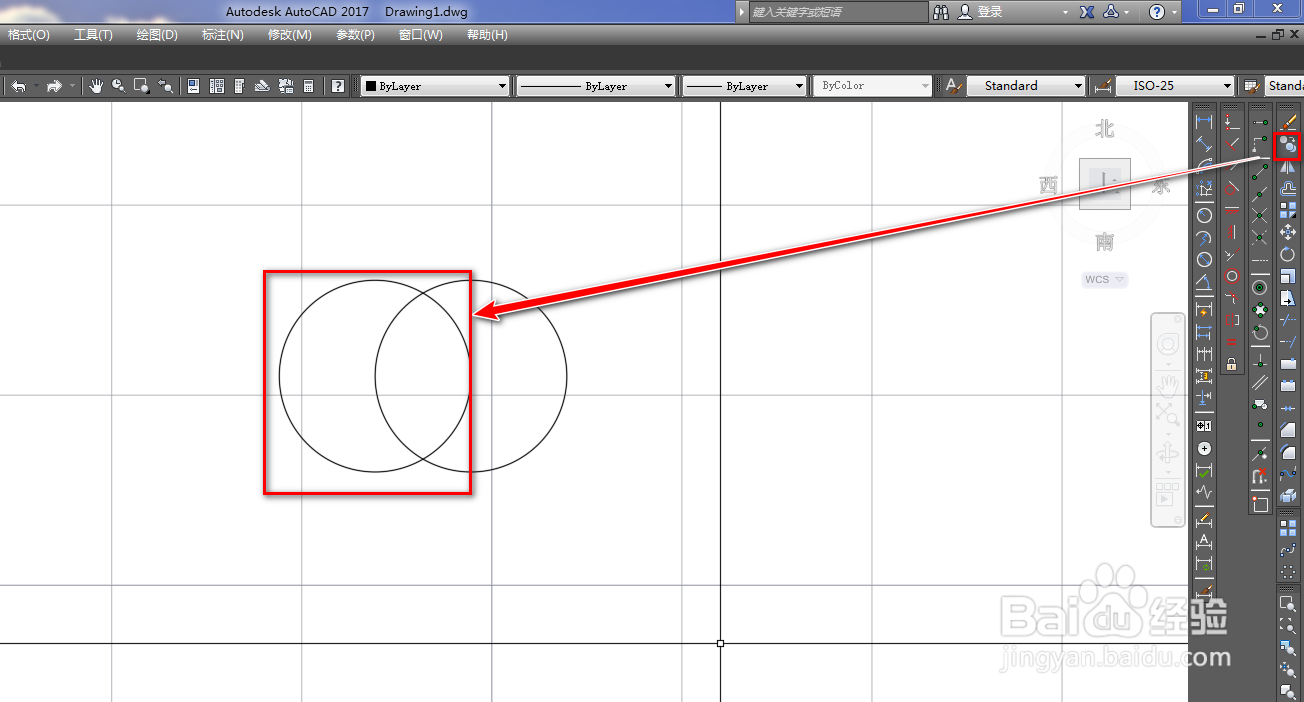
Task: Open the ByLayer lineweight dropdown
Action: (744, 86)
